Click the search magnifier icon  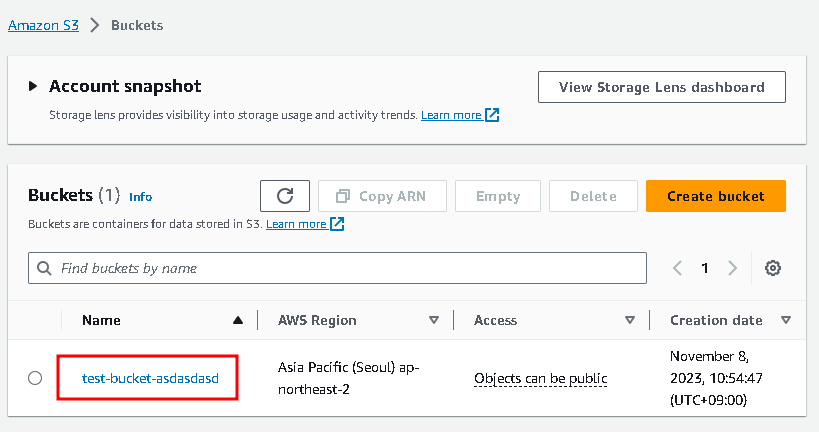click(44, 268)
